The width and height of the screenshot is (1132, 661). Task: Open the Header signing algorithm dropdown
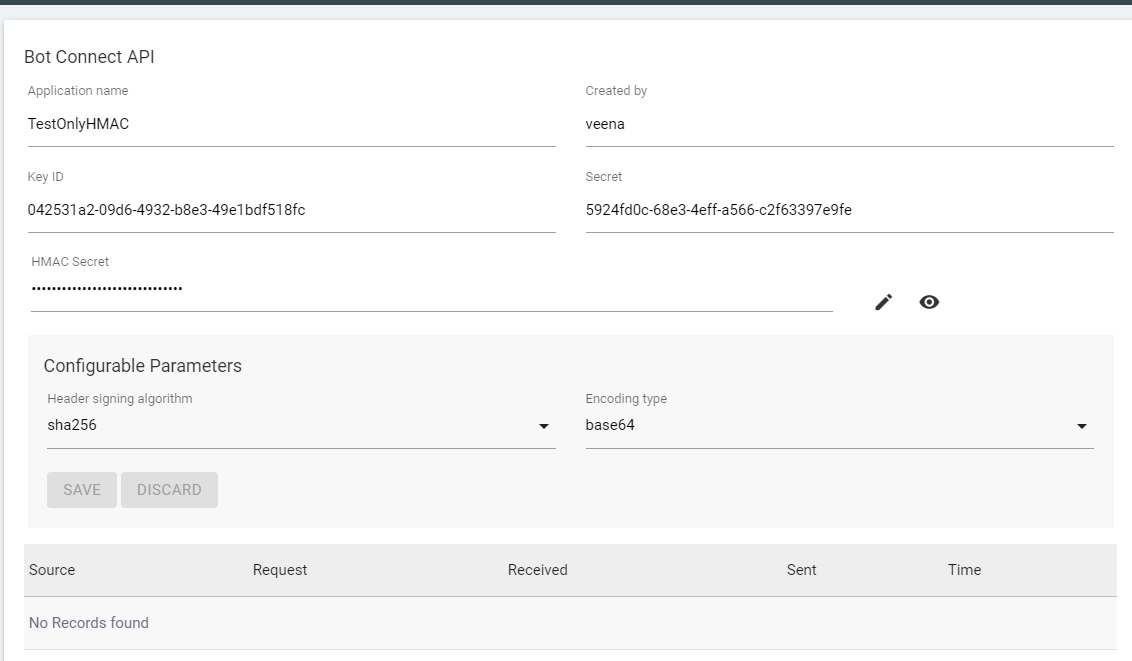(x=545, y=425)
